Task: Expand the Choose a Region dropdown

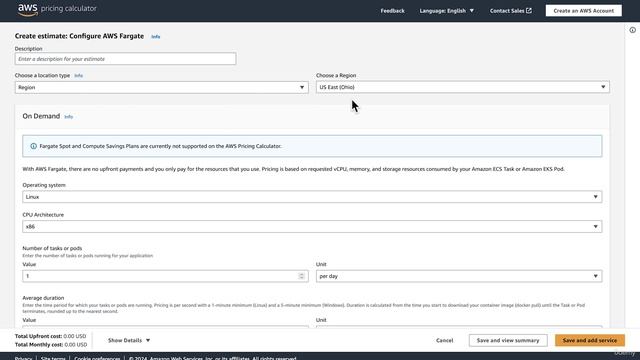Action: point(462,87)
